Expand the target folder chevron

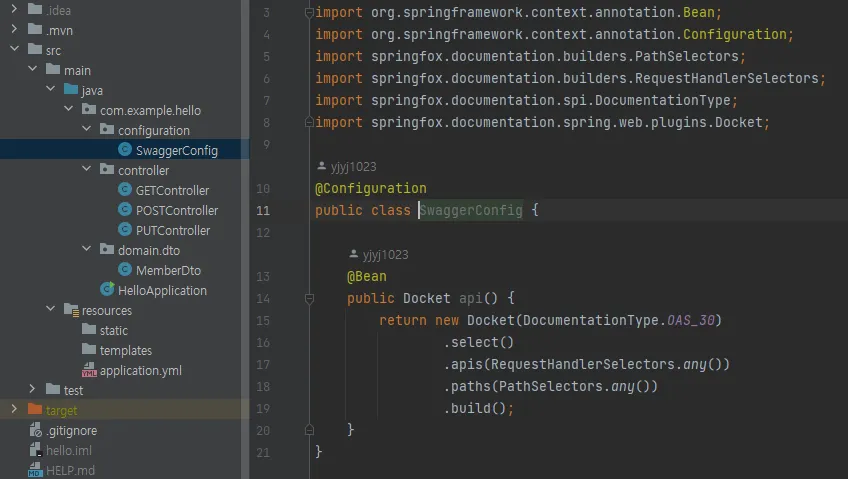tap(14, 409)
